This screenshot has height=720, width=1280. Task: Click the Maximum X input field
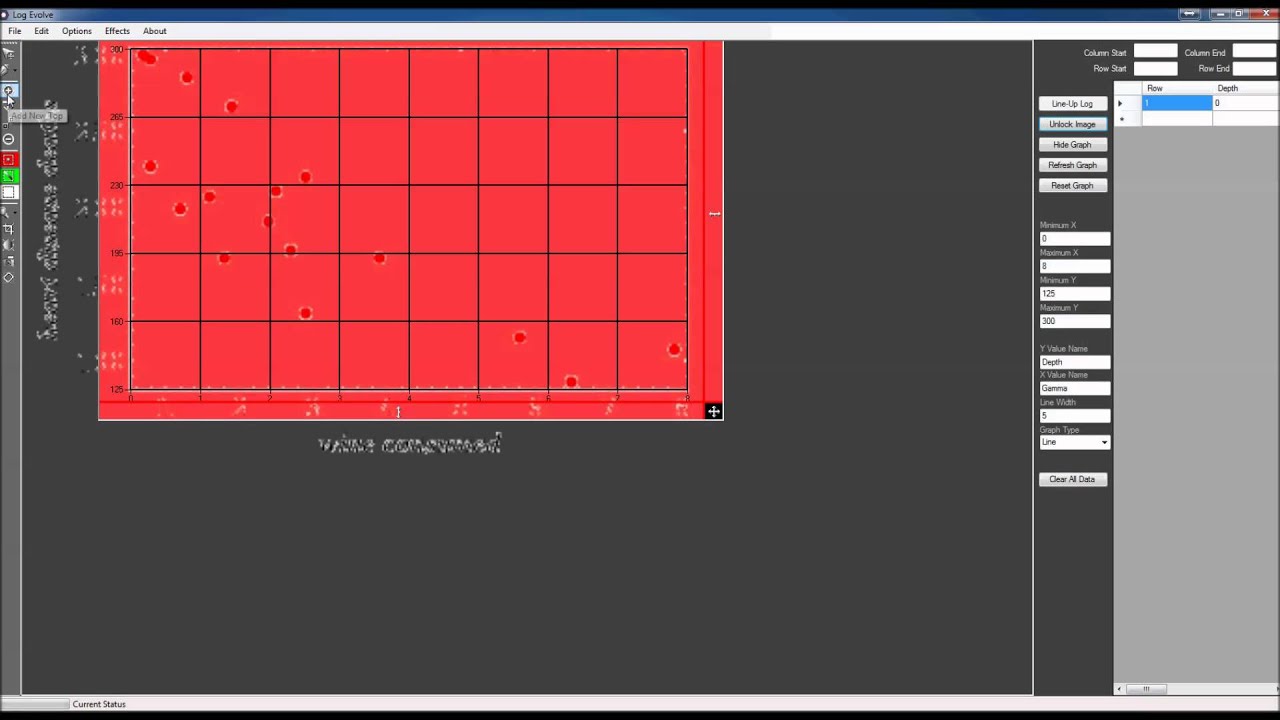click(x=1075, y=266)
